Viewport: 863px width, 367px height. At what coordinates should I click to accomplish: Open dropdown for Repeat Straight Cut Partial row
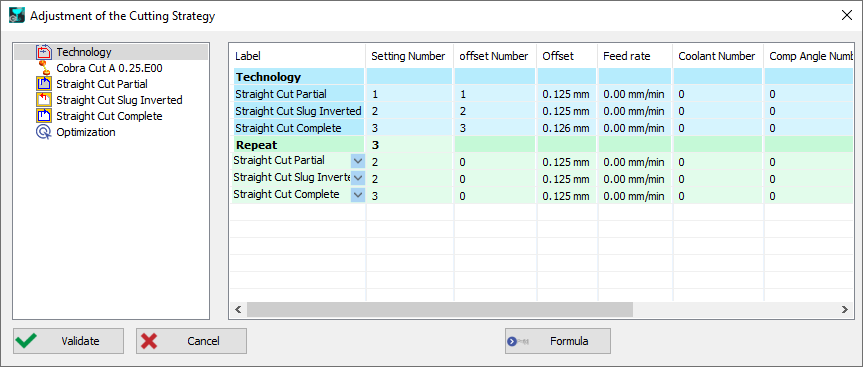point(358,161)
